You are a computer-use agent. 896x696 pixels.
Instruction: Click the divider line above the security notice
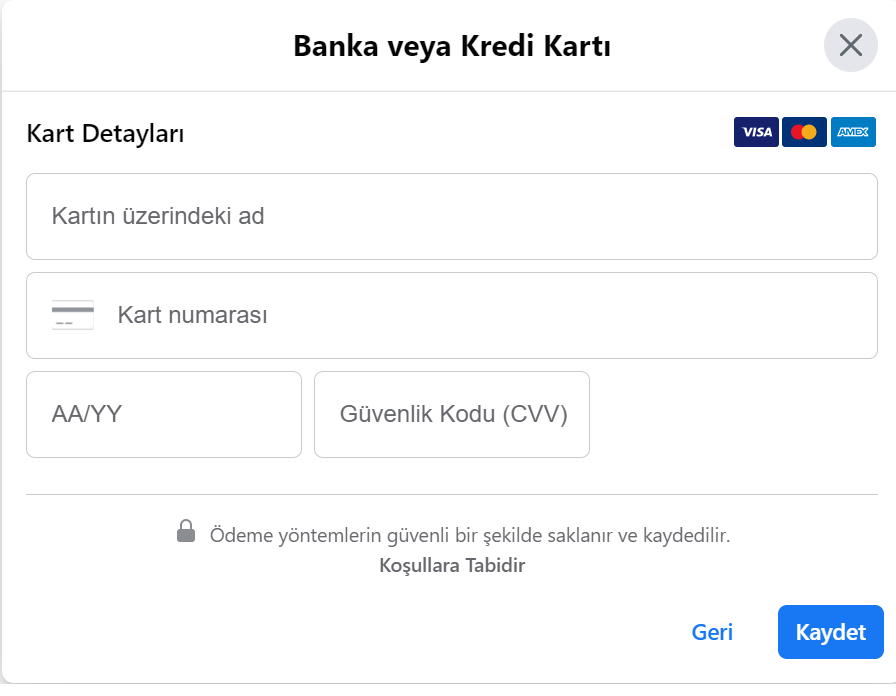452,494
